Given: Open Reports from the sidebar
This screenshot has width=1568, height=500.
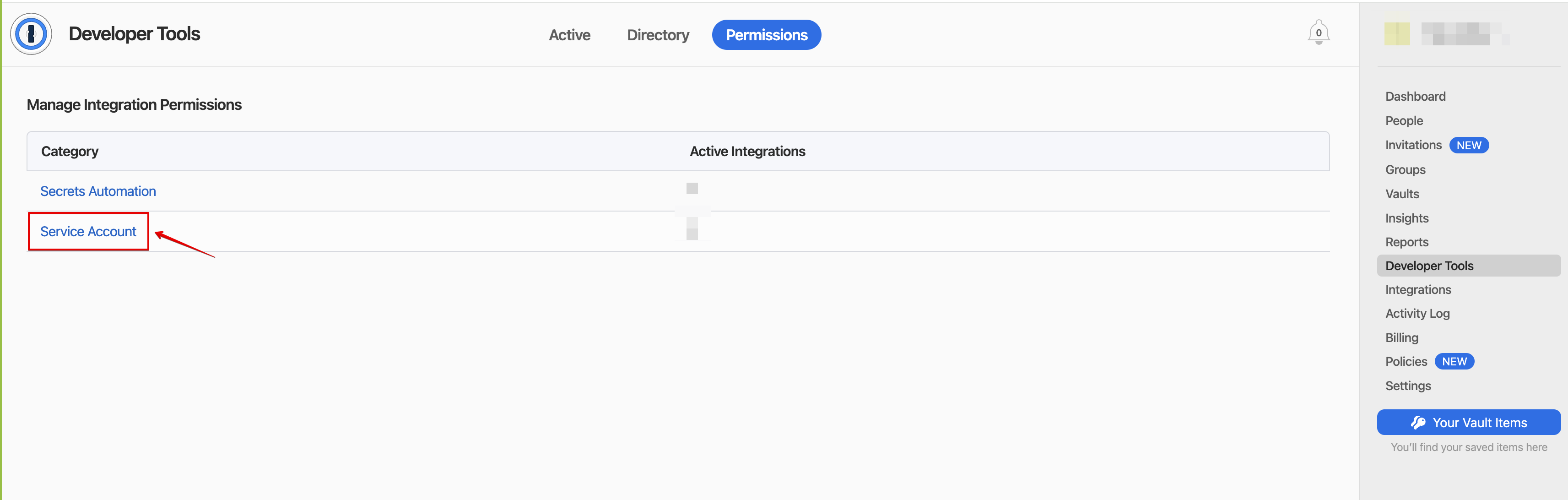Looking at the screenshot, I should click(1406, 242).
